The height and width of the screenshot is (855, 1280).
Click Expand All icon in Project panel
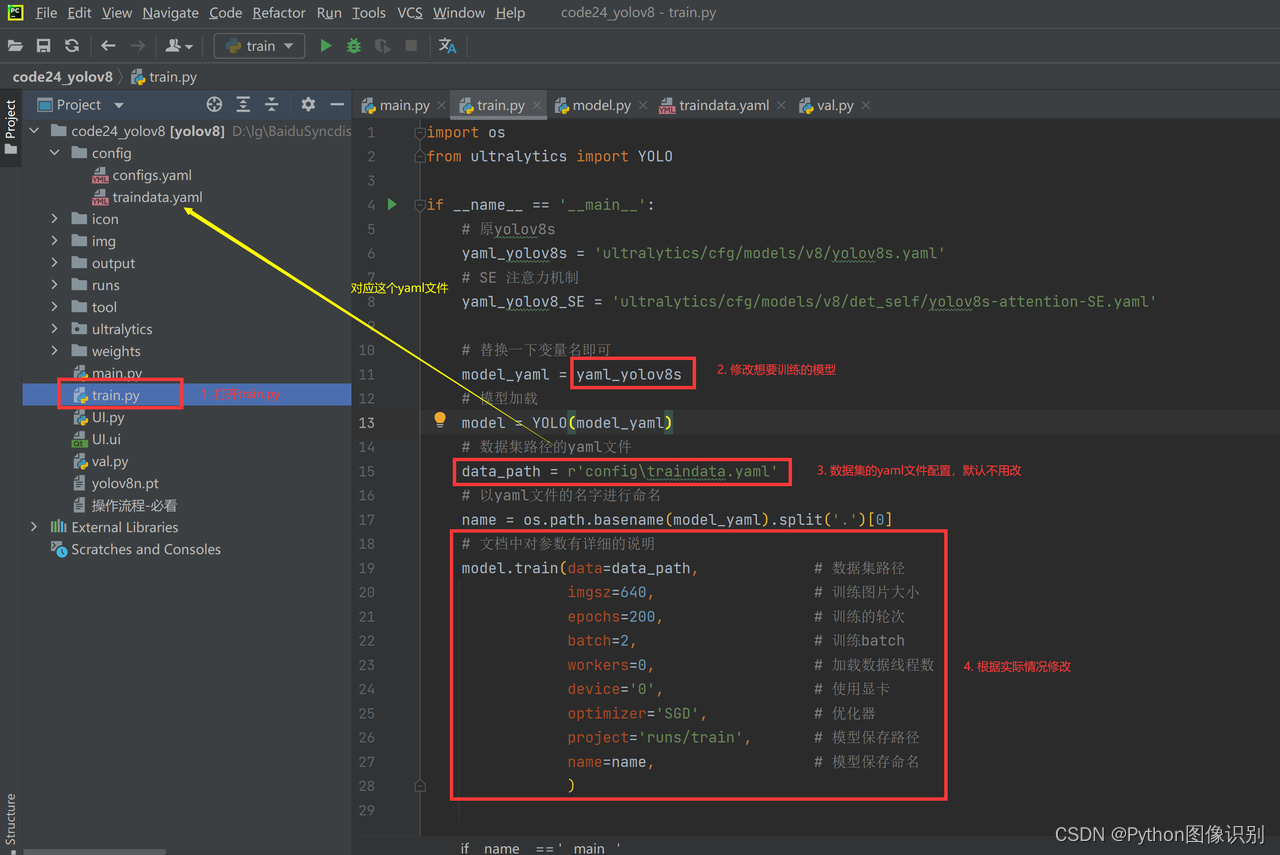[243, 104]
